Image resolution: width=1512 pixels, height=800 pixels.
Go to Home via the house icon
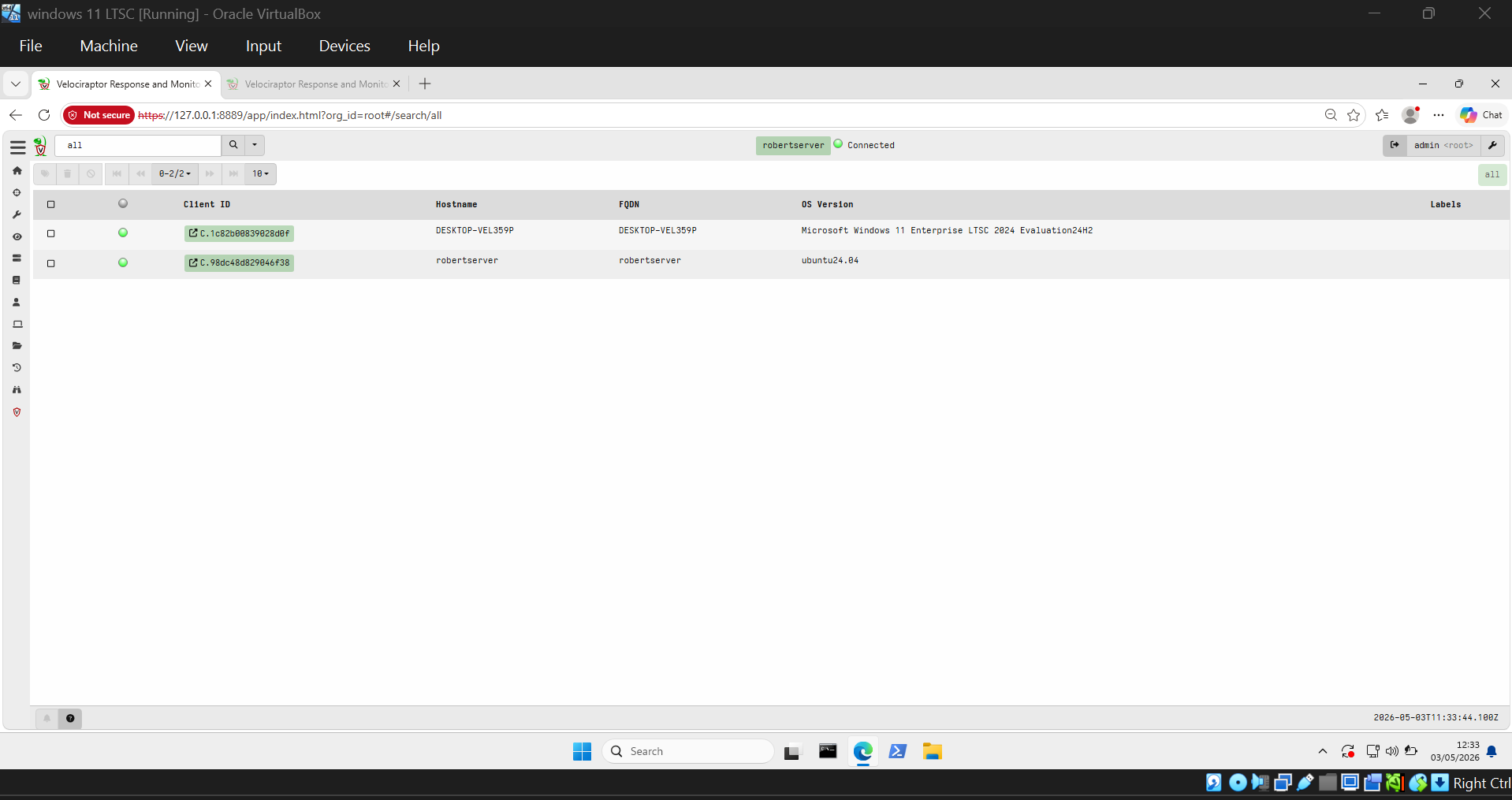[17, 170]
